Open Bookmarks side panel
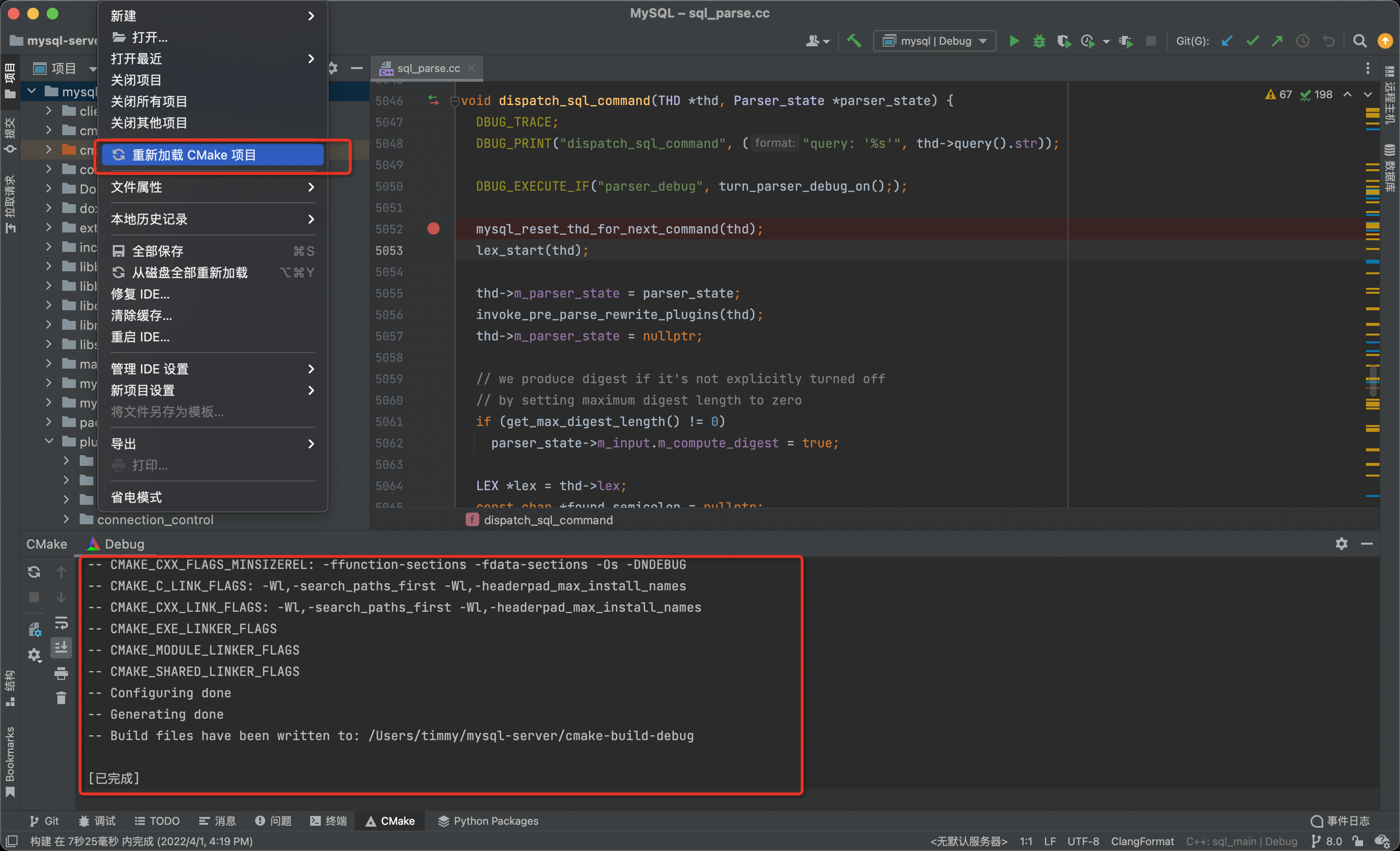Screen dimensions: 1400x851 point(10,761)
